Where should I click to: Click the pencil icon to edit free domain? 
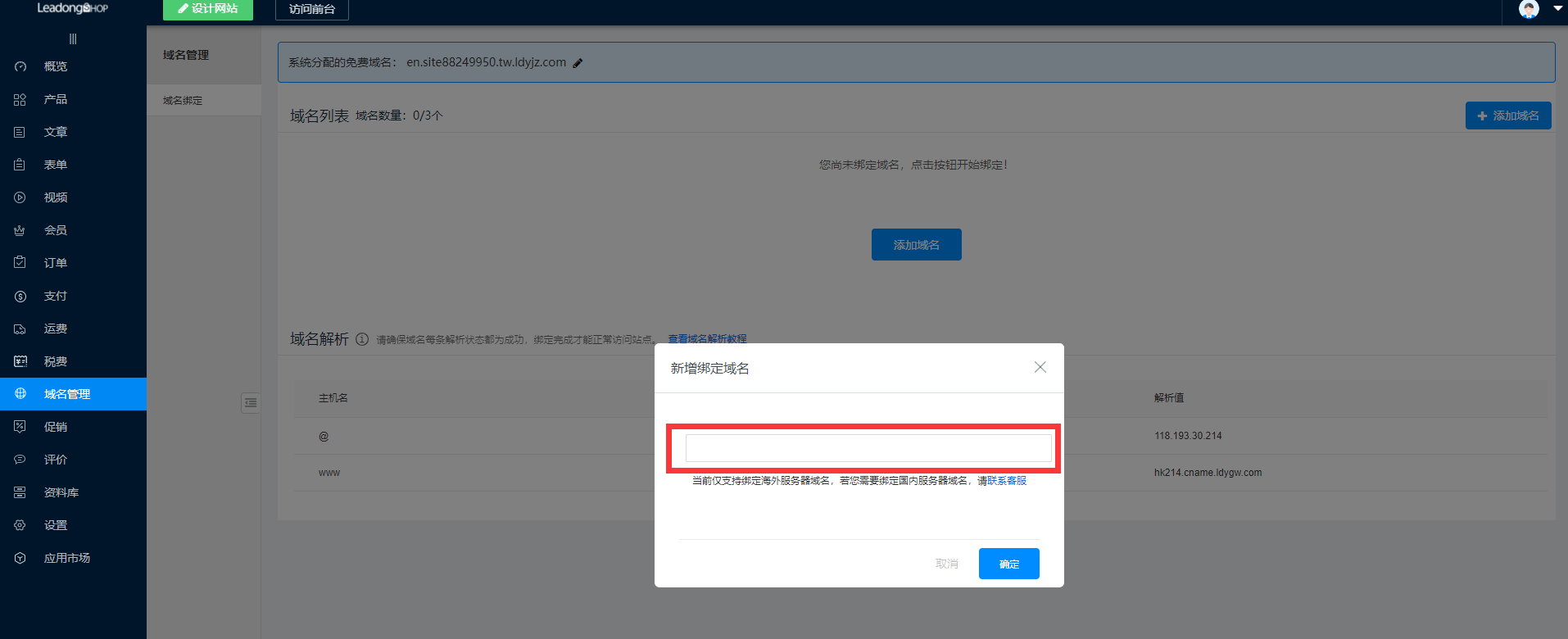(x=578, y=63)
